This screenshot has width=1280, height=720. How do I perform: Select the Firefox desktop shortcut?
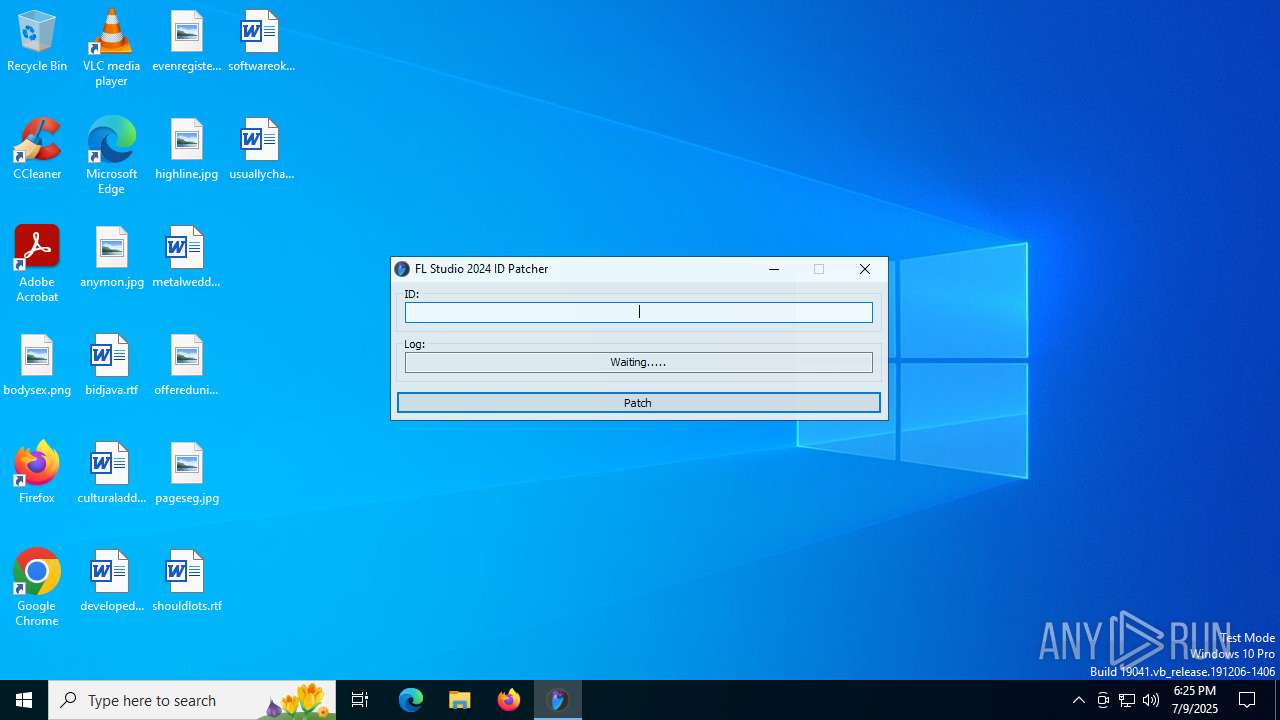(37, 474)
